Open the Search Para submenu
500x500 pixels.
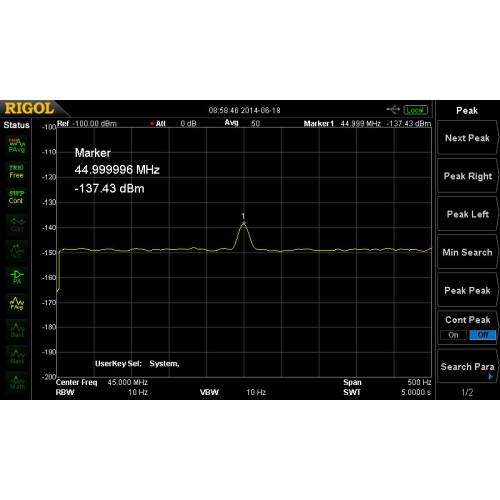(x=467, y=367)
